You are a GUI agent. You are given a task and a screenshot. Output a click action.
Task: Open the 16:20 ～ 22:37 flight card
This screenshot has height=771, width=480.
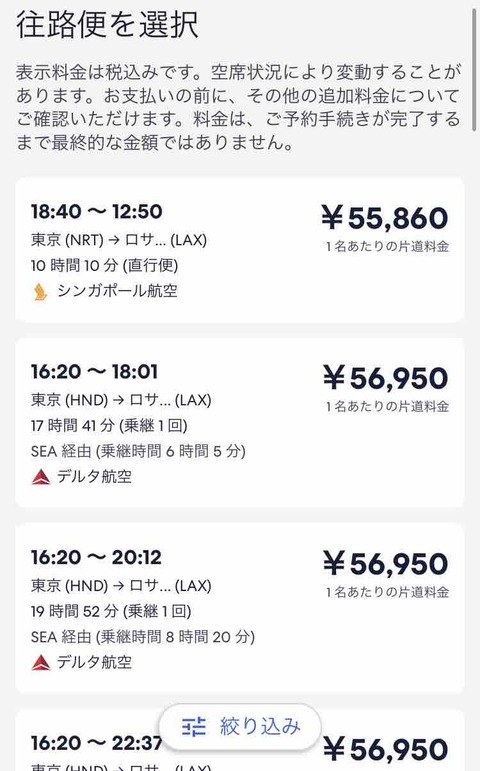240,740
